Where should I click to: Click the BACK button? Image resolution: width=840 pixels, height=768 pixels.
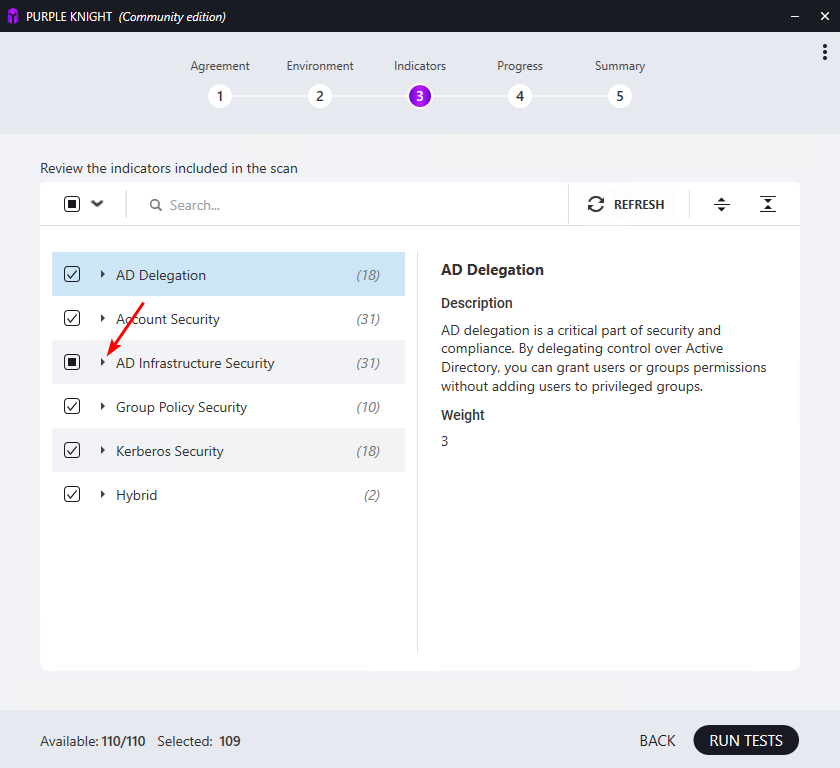(x=657, y=741)
